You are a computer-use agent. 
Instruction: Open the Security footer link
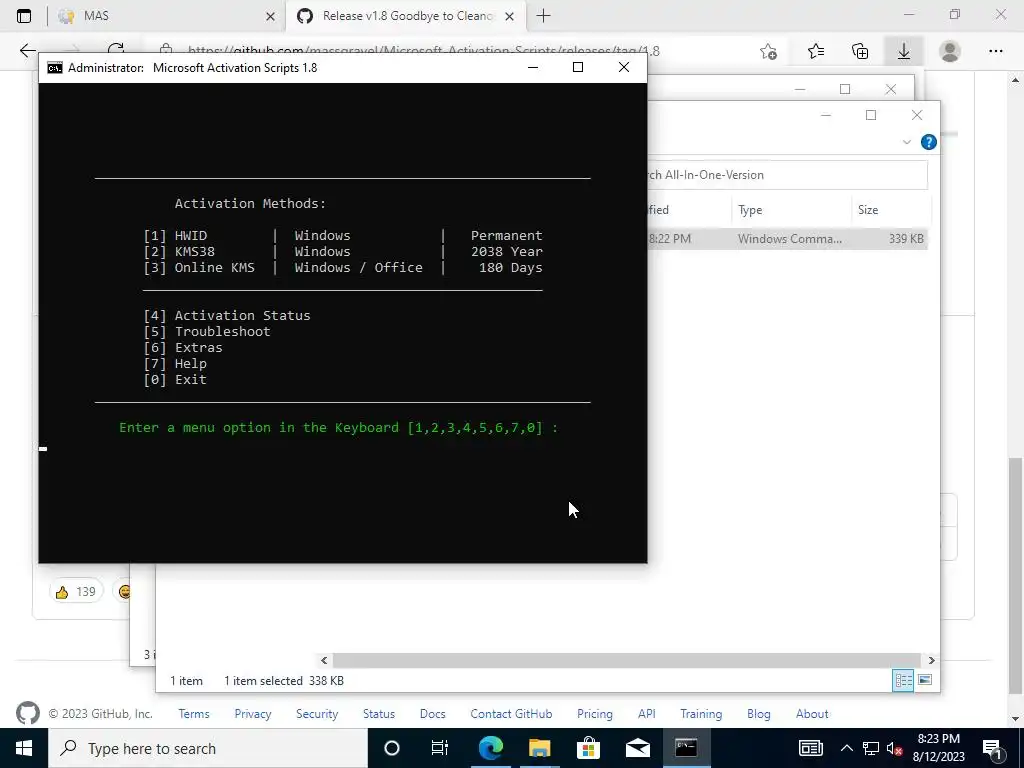coord(317,714)
